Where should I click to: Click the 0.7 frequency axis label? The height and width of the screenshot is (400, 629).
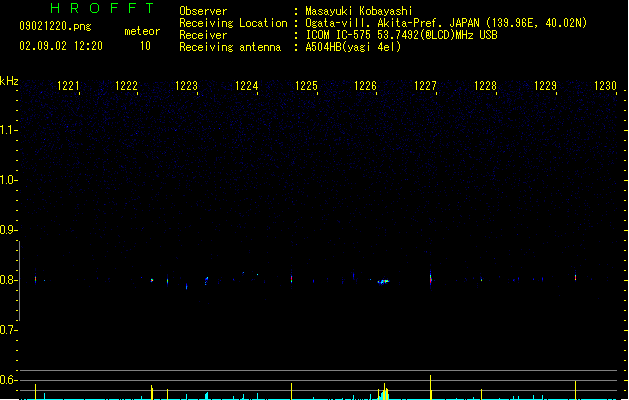click(8, 330)
